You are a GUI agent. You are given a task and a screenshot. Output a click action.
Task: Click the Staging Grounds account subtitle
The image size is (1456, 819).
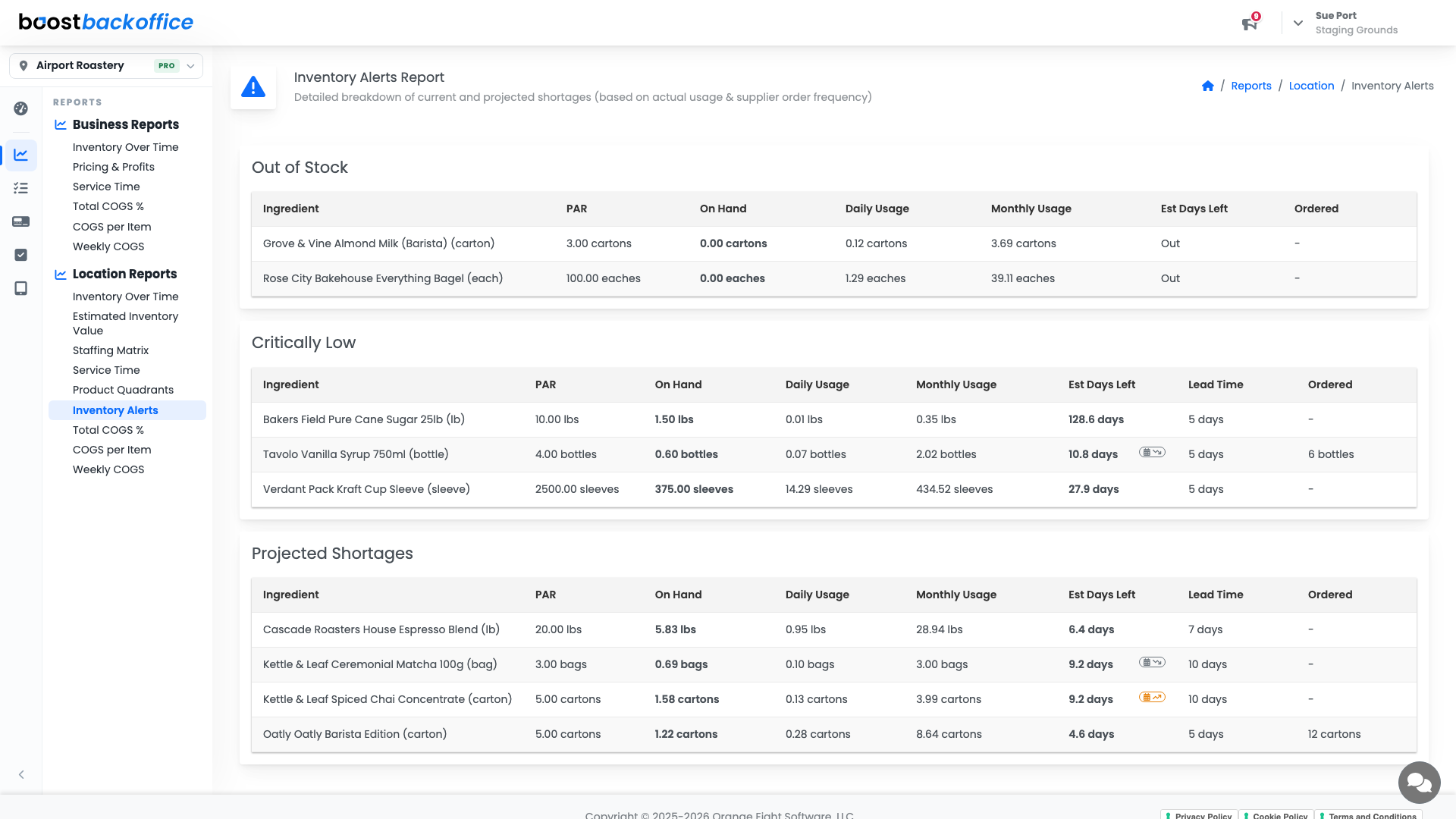(x=1356, y=30)
